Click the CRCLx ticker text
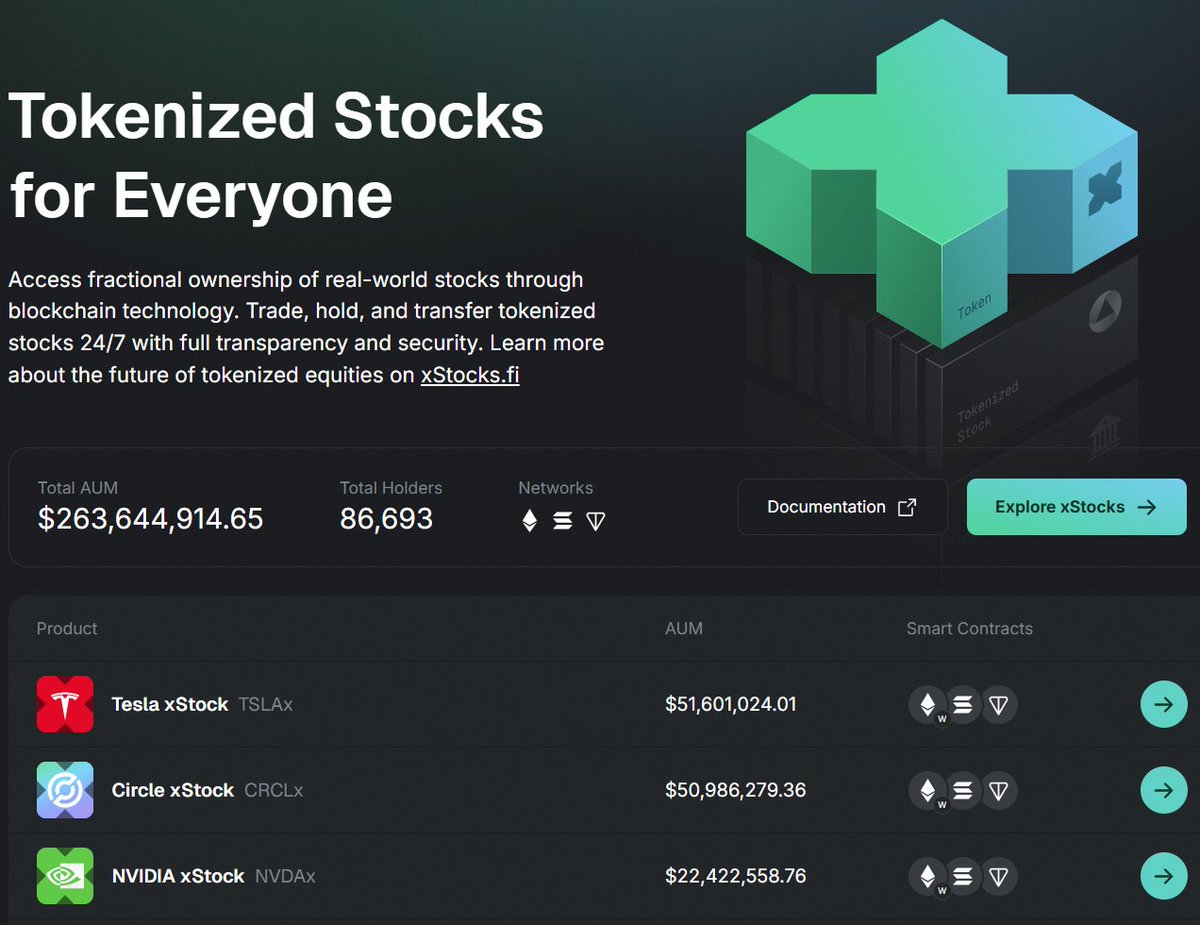1200x925 pixels. point(274,791)
